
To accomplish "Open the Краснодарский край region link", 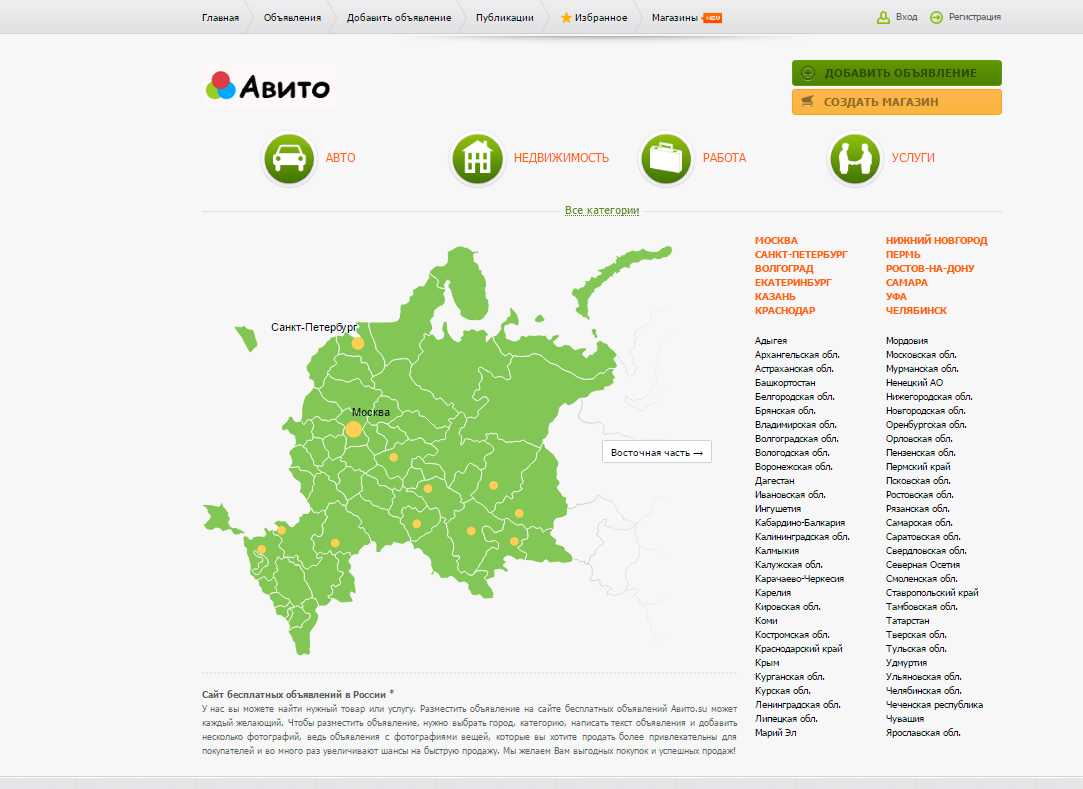I will click(798, 649).
